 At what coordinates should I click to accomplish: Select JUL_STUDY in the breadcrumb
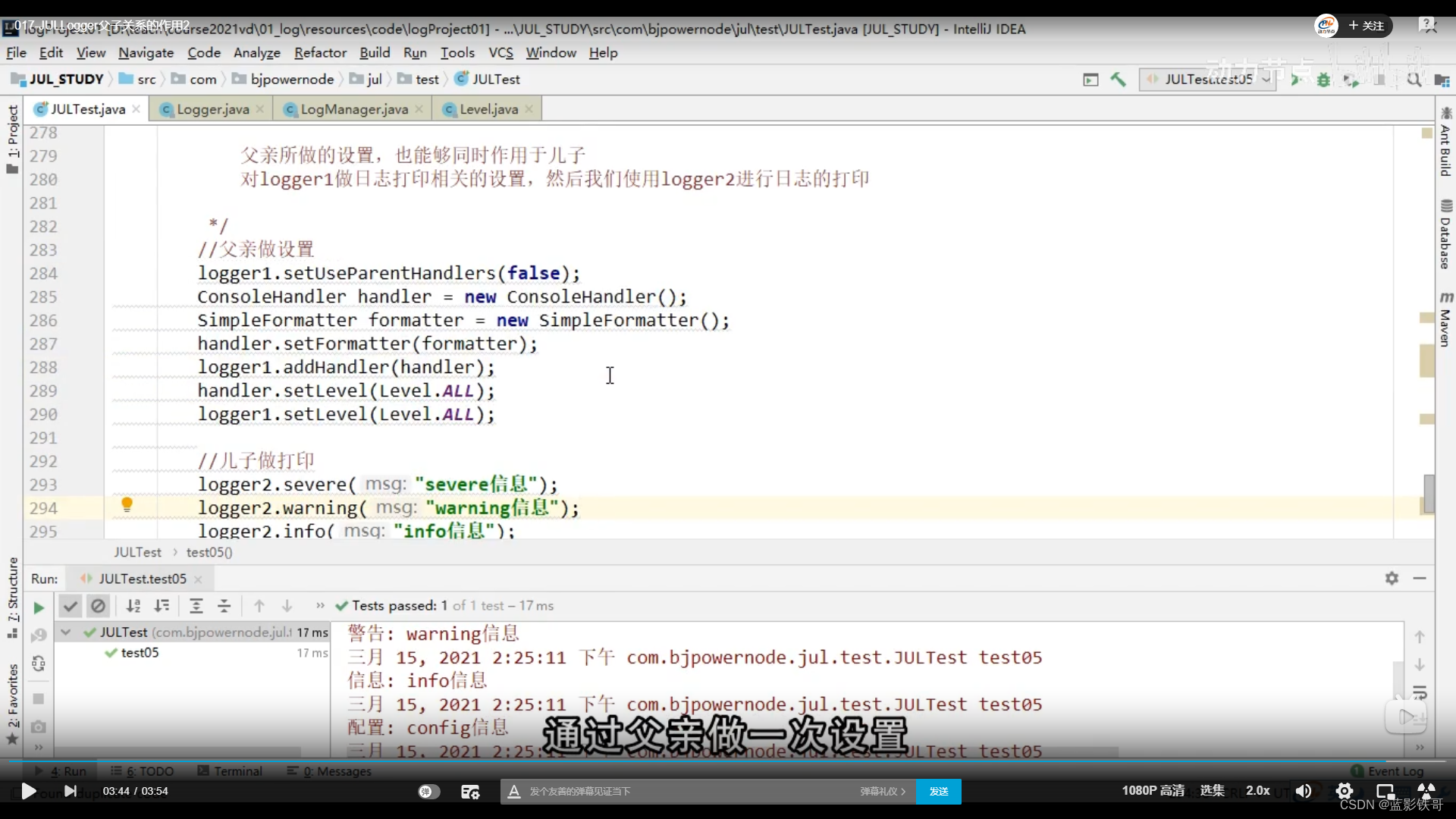tap(65, 79)
